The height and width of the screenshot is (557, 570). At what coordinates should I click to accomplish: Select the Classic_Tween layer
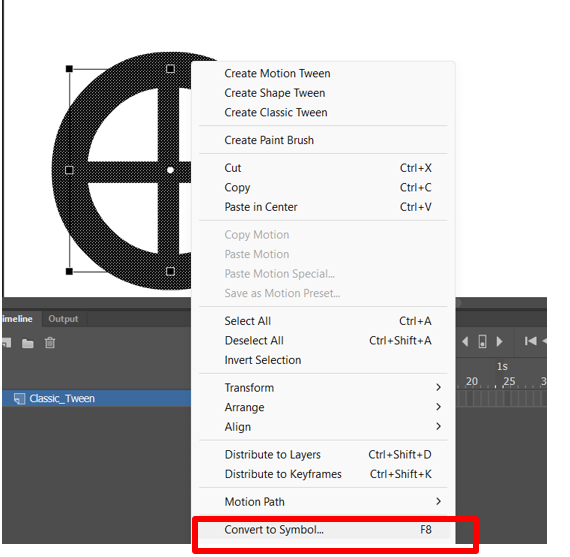click(x=96, y=398)
